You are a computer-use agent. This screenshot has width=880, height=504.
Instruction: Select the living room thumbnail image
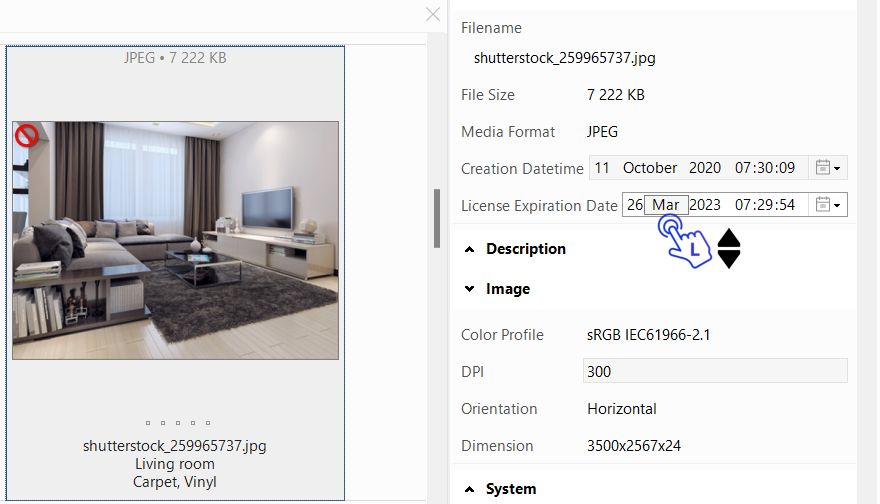click(x=175, y=240)
